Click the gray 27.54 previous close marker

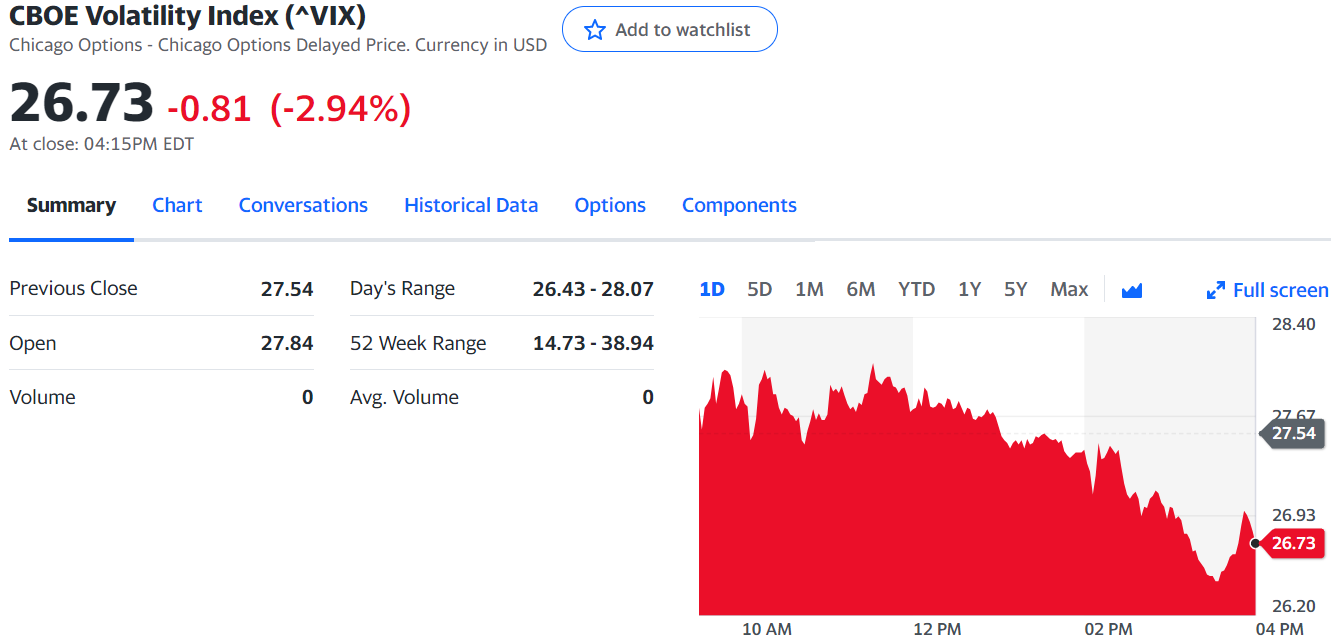[1292, 433]
